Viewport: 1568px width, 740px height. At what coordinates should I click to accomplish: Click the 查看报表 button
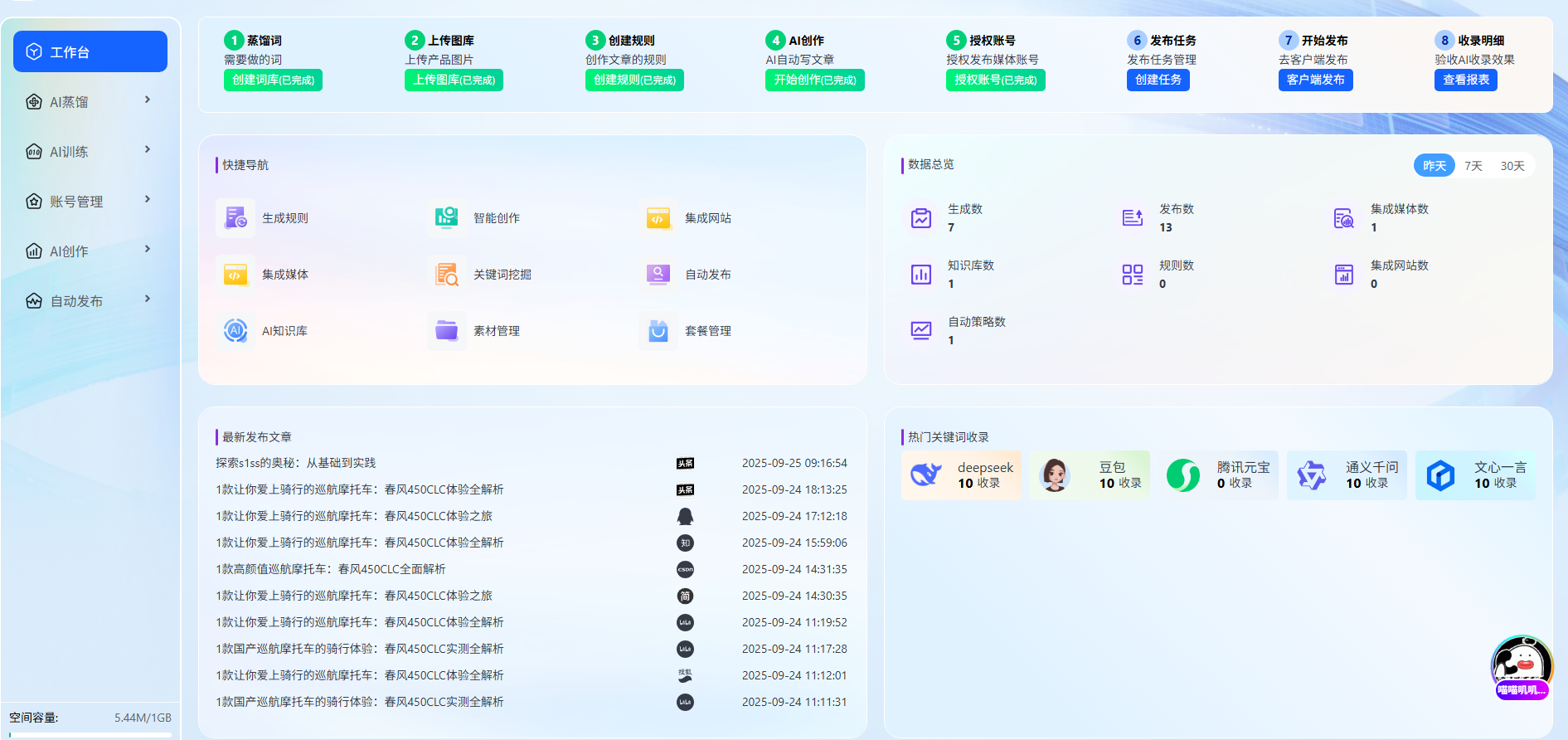(x=1465, y=80)
